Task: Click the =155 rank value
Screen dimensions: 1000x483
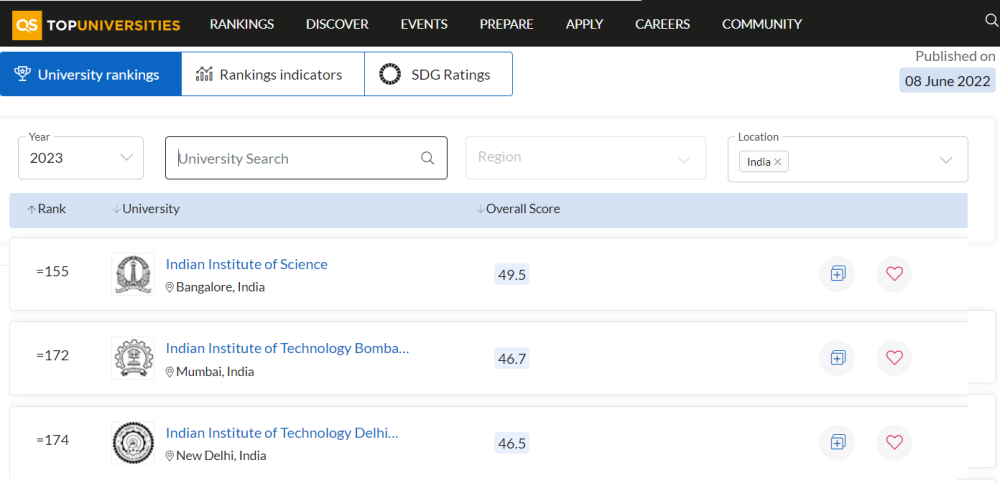Action: [x=52, y=272]
